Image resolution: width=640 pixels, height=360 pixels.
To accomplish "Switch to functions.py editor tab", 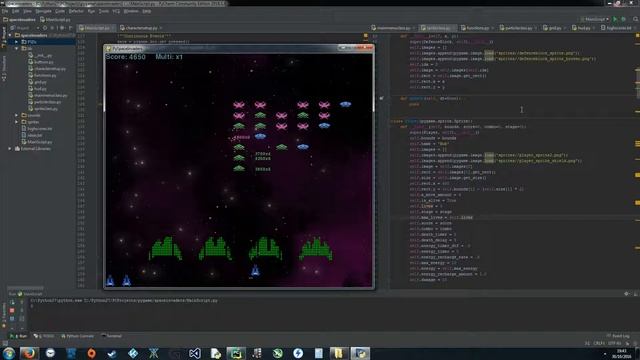I will tap(478, 28).
